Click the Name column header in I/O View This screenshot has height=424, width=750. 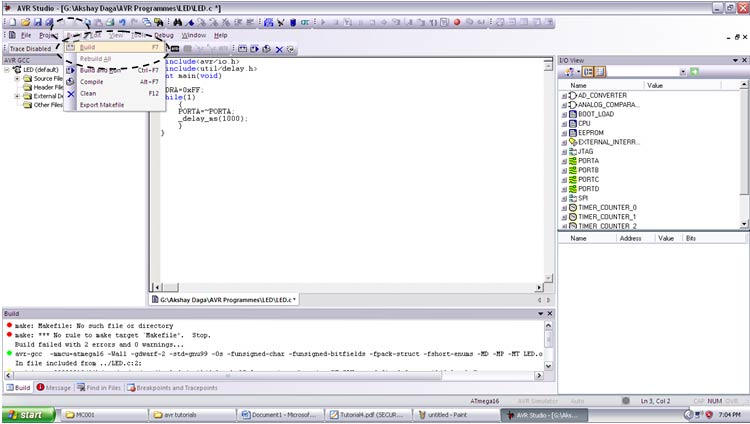coord(601,85)
